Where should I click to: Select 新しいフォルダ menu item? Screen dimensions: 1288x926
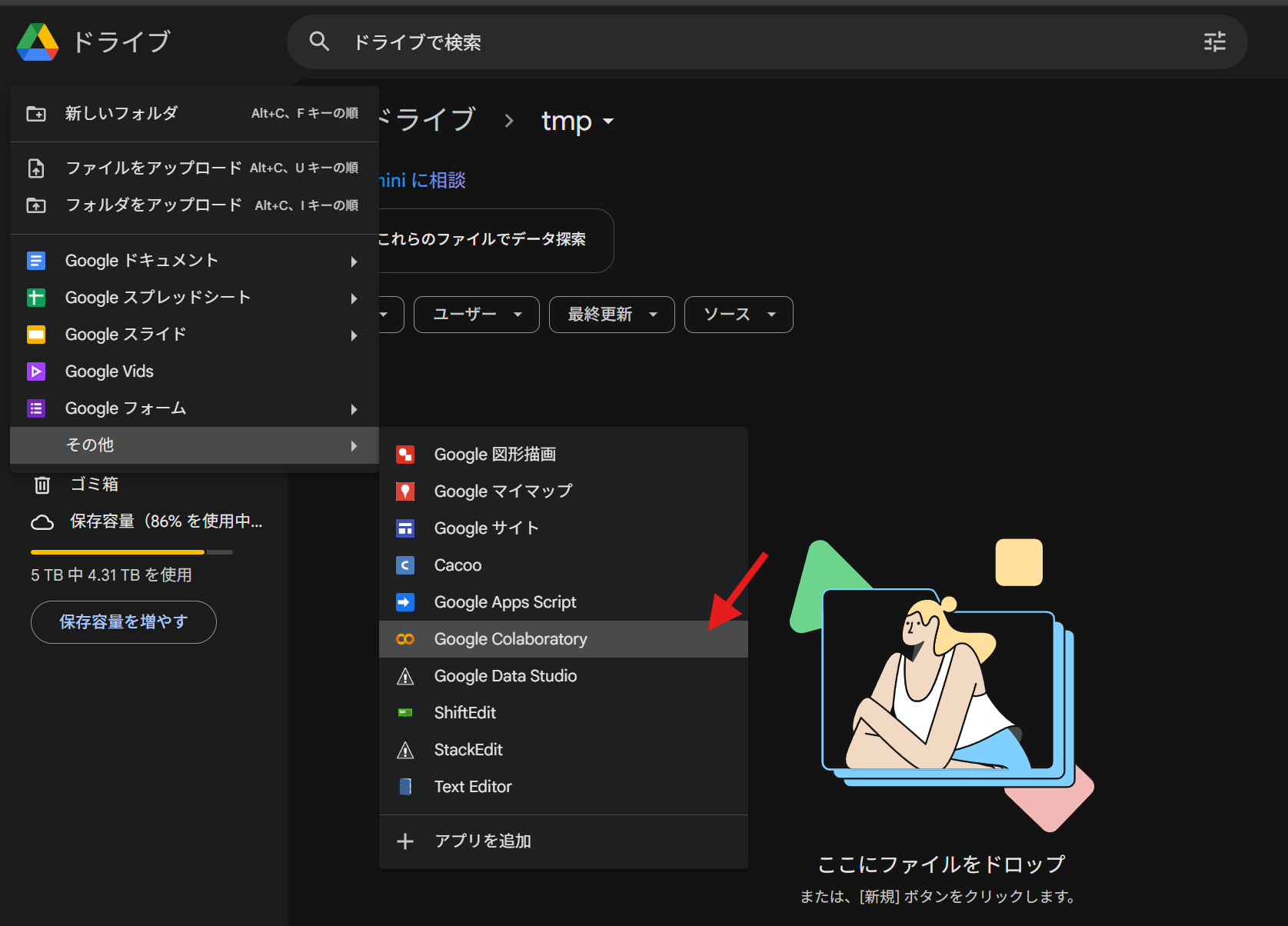click(x=121, y=114)
